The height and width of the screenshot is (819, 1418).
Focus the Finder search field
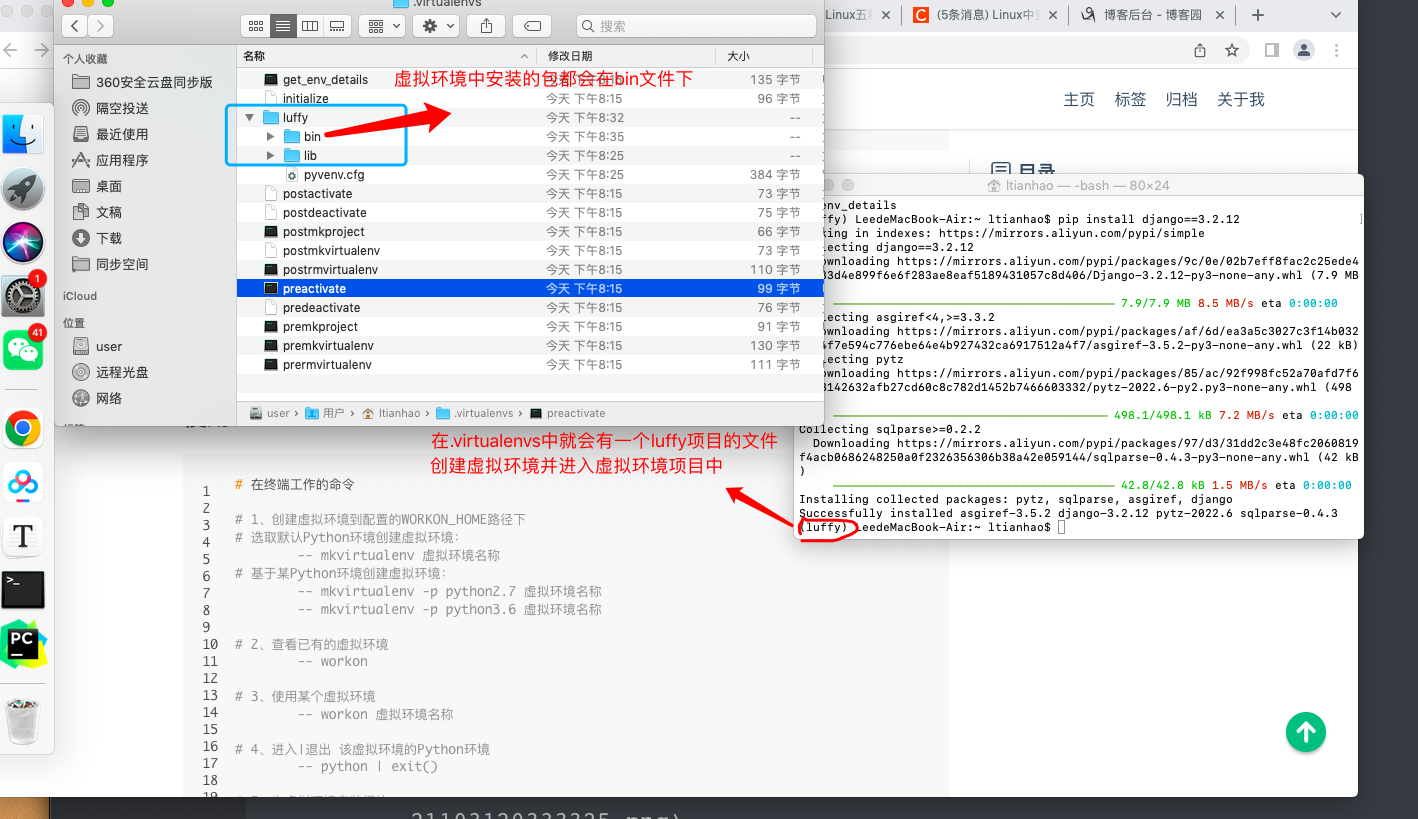click(695, 26)
